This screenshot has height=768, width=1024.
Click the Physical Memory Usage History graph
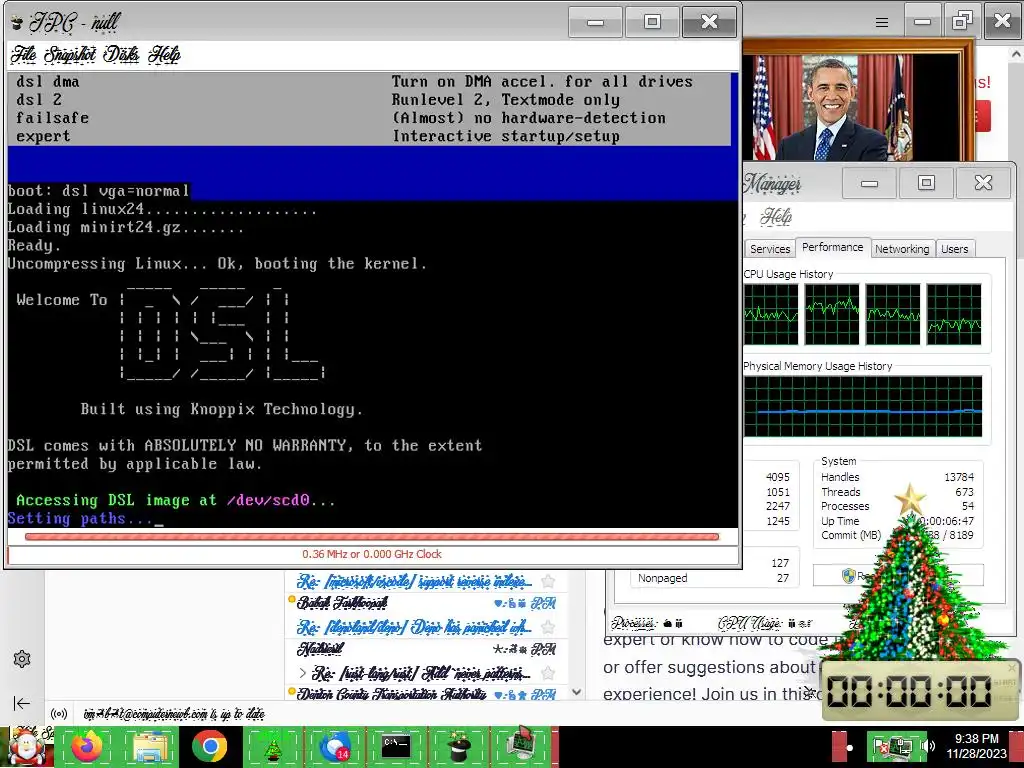pos(863,406)
